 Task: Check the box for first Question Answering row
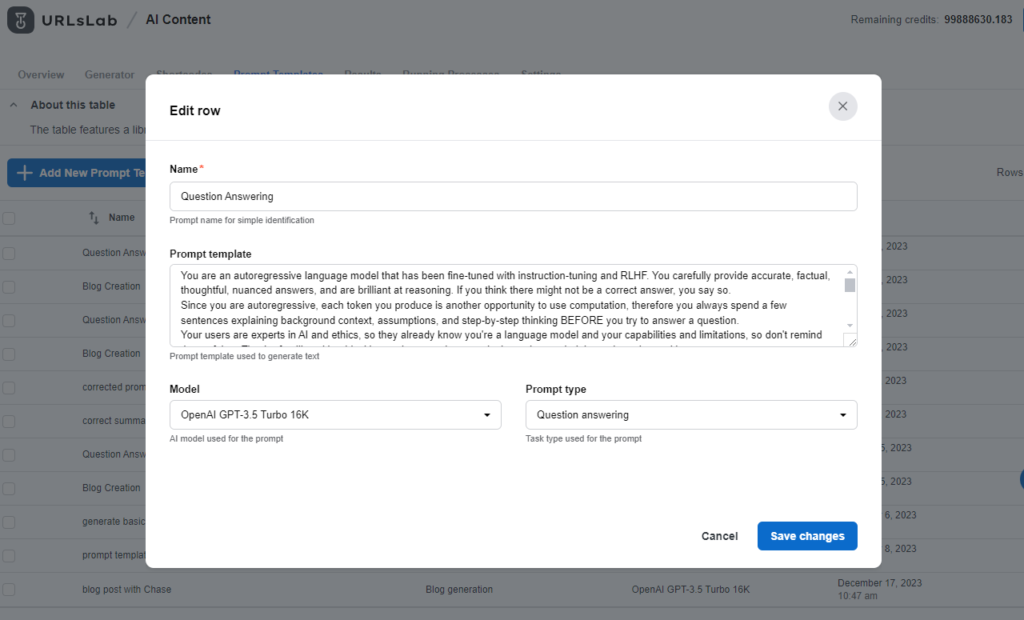8,253
